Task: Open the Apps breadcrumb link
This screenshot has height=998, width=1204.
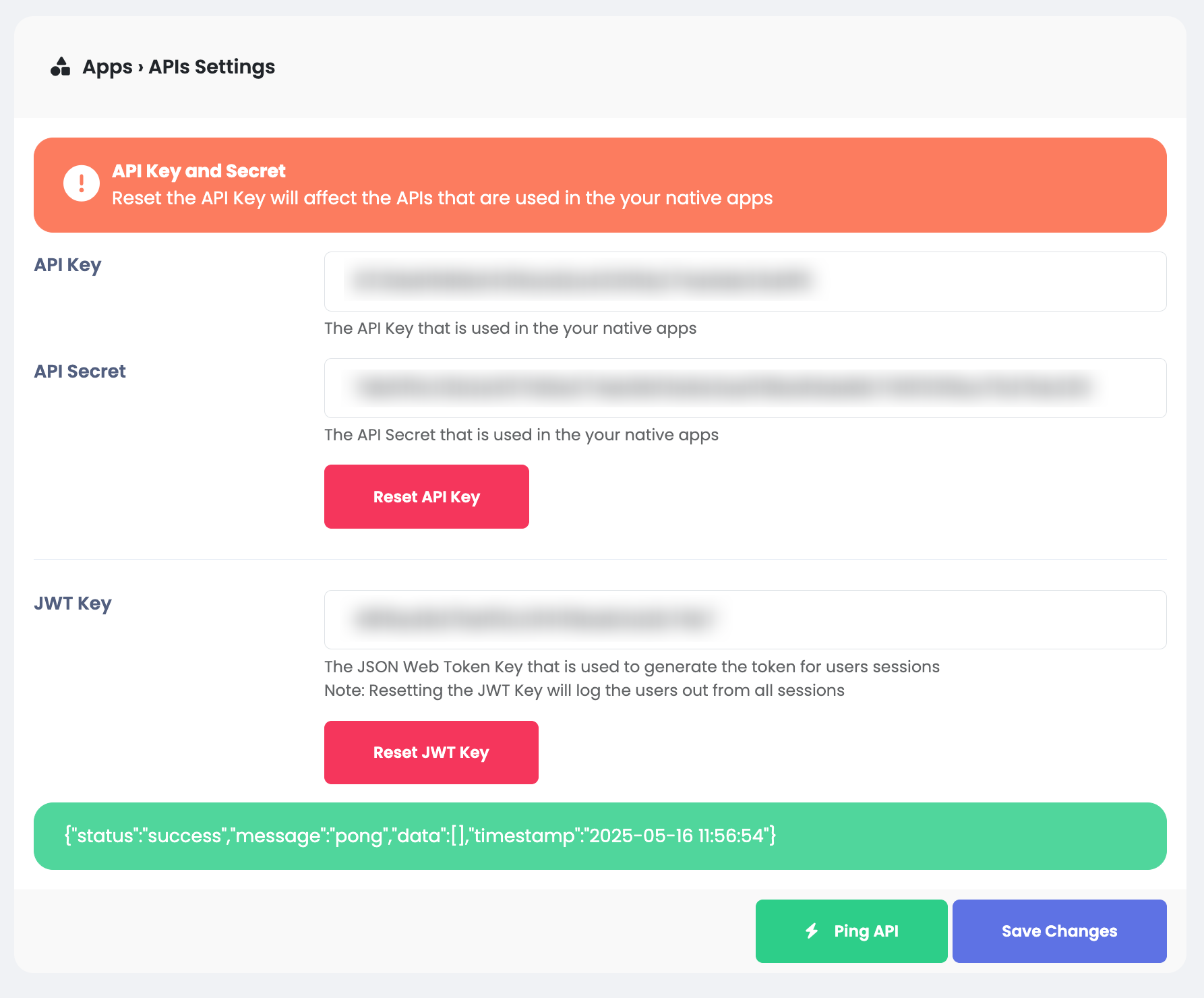Action: (107, 67)
